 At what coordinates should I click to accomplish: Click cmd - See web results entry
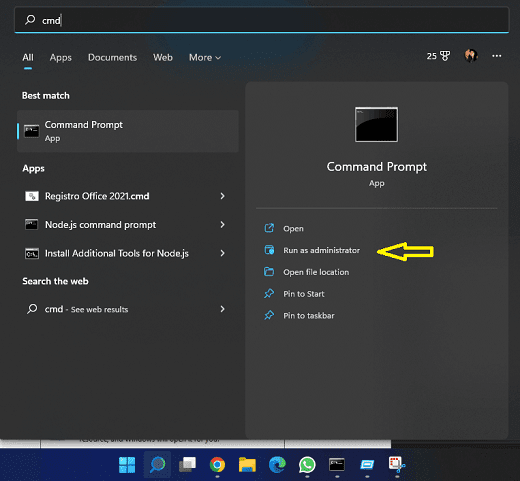coord(128,309)
